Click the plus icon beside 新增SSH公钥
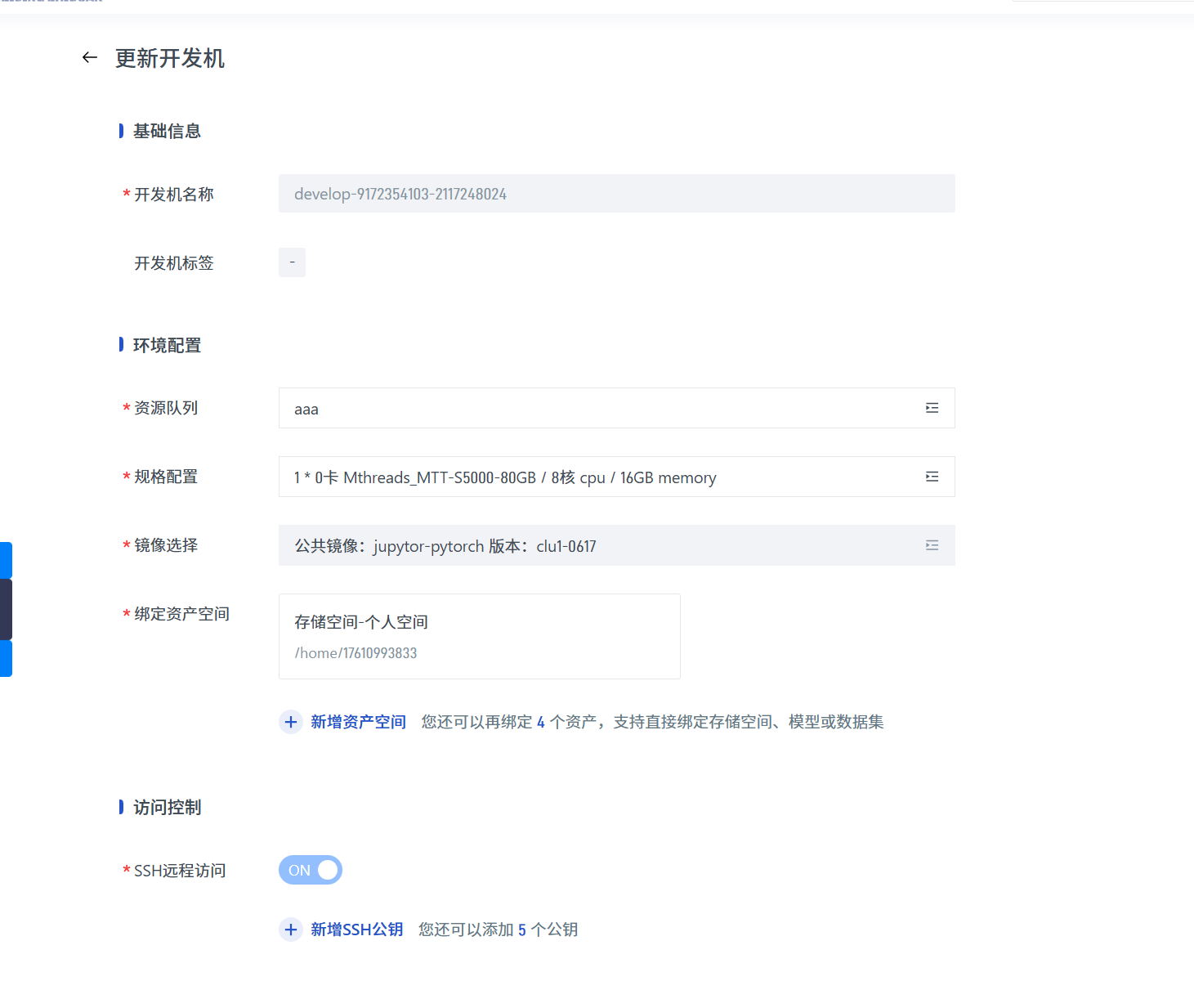Screen dimensions: 1194x1008 click(291, 930)
